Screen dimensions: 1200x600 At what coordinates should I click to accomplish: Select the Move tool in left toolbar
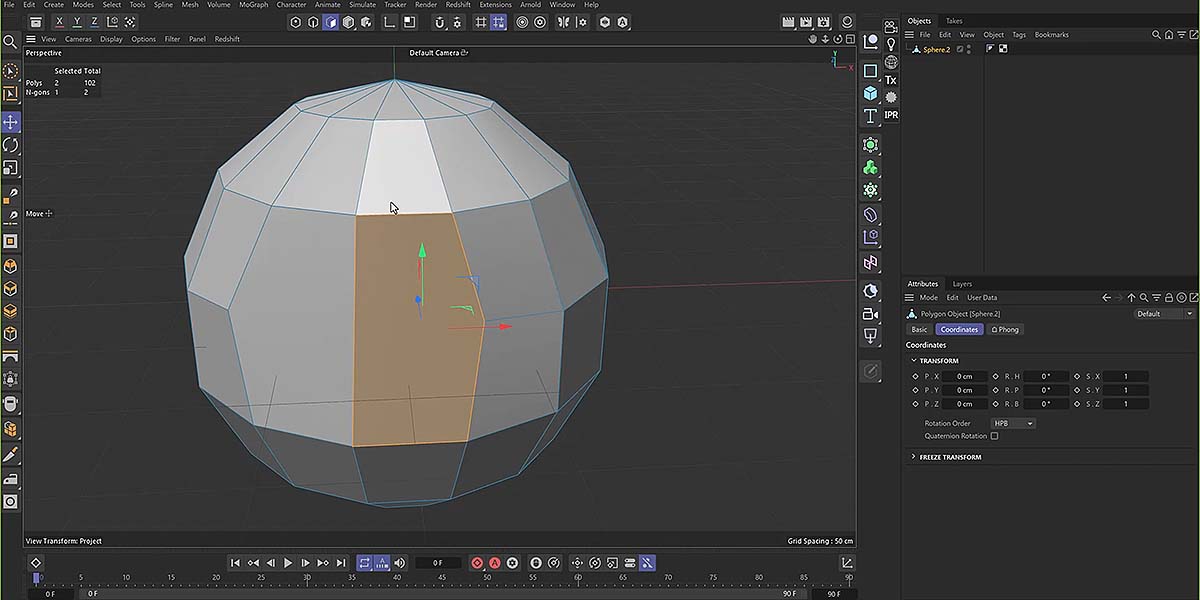tap(10, 122)
